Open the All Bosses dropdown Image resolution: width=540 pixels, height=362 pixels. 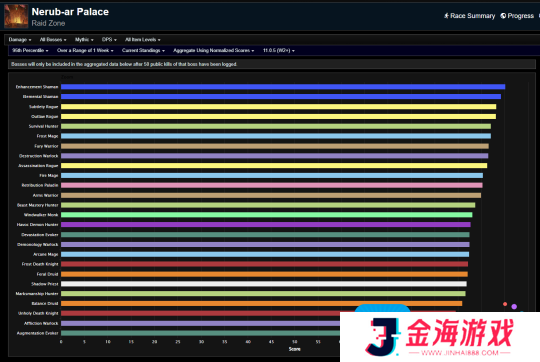53,40
